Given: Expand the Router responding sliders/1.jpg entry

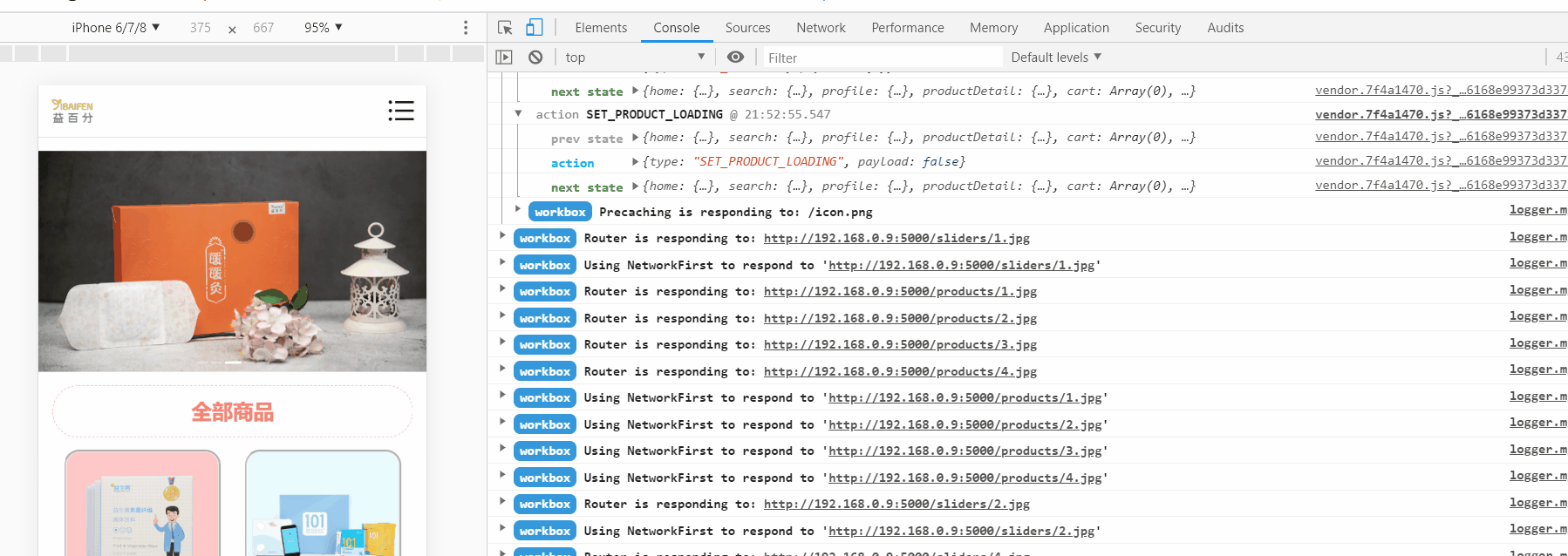Looking at the screenshot, I should 502,235.
